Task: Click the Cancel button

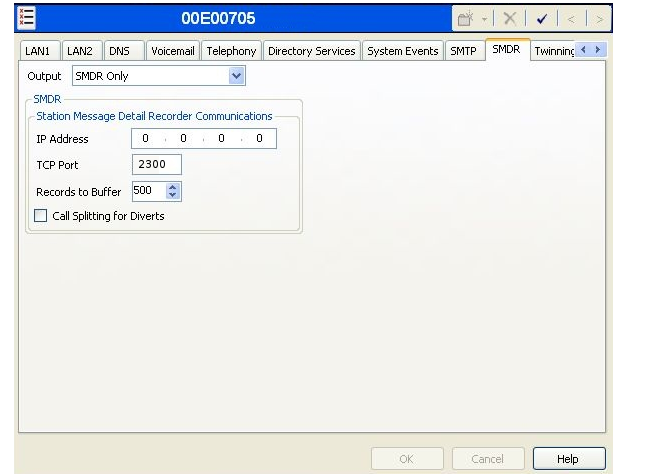Action: (488, 459)
